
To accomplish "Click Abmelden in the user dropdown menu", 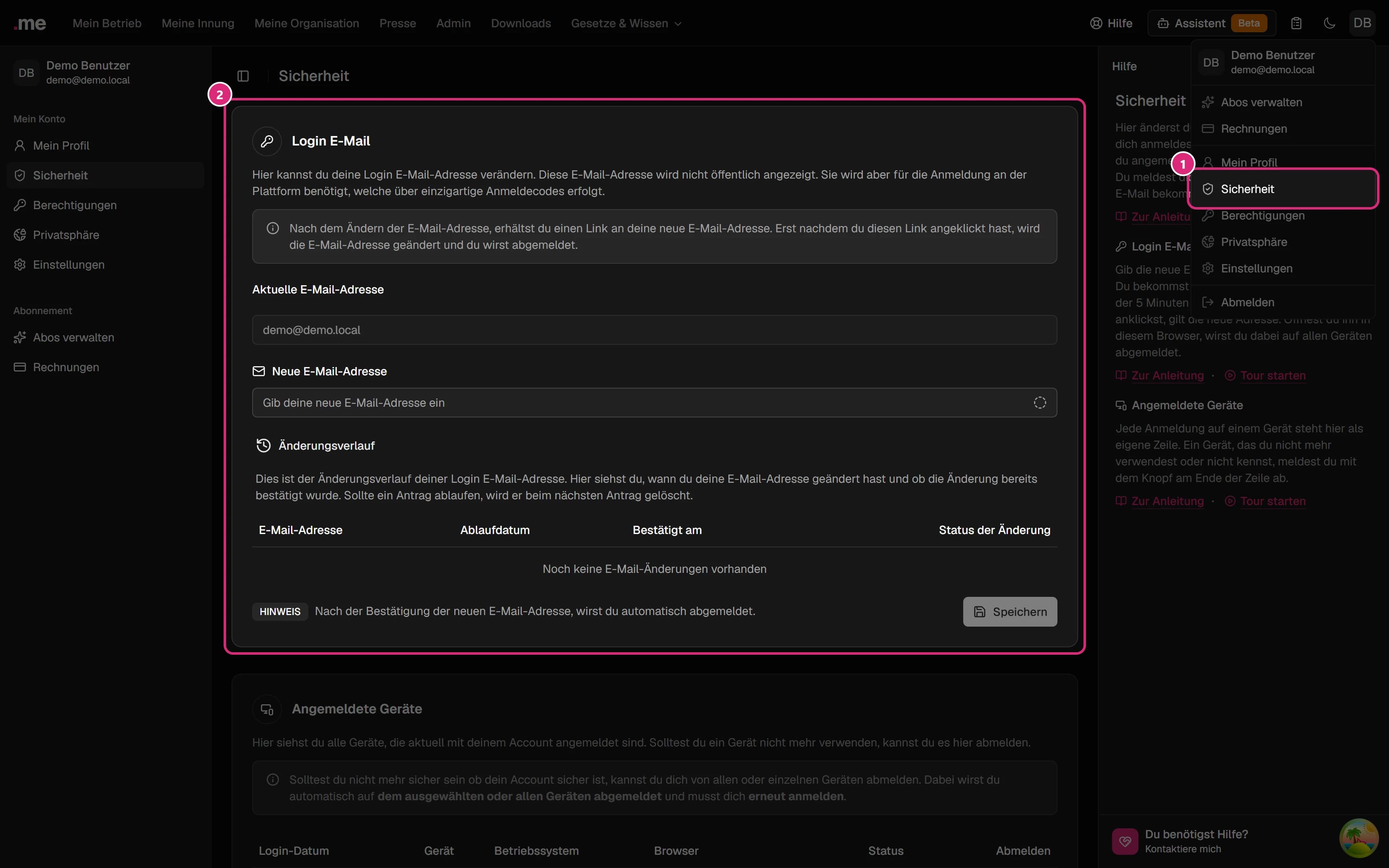I will (1284, 303).
